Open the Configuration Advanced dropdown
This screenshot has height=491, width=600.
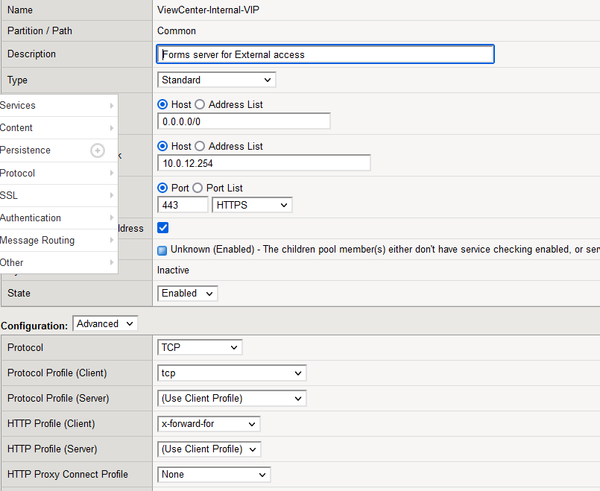point(105,324)
